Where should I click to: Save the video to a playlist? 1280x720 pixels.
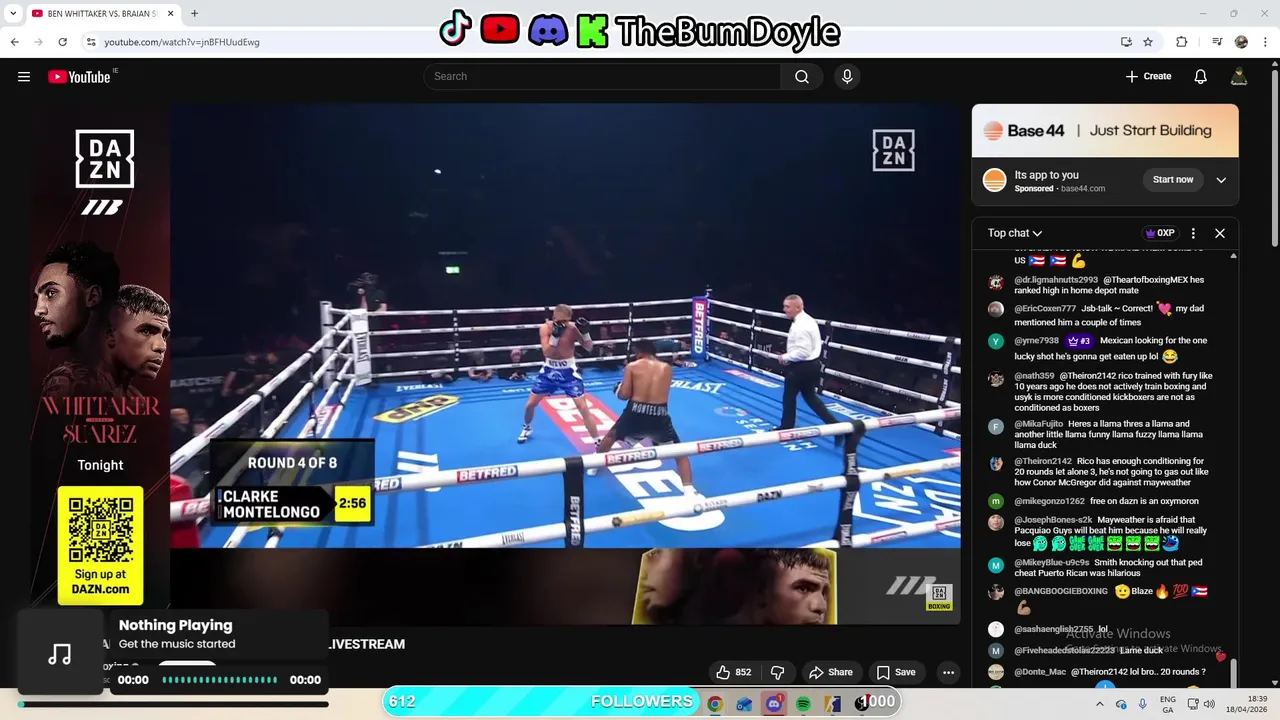(x=896, y=672)
